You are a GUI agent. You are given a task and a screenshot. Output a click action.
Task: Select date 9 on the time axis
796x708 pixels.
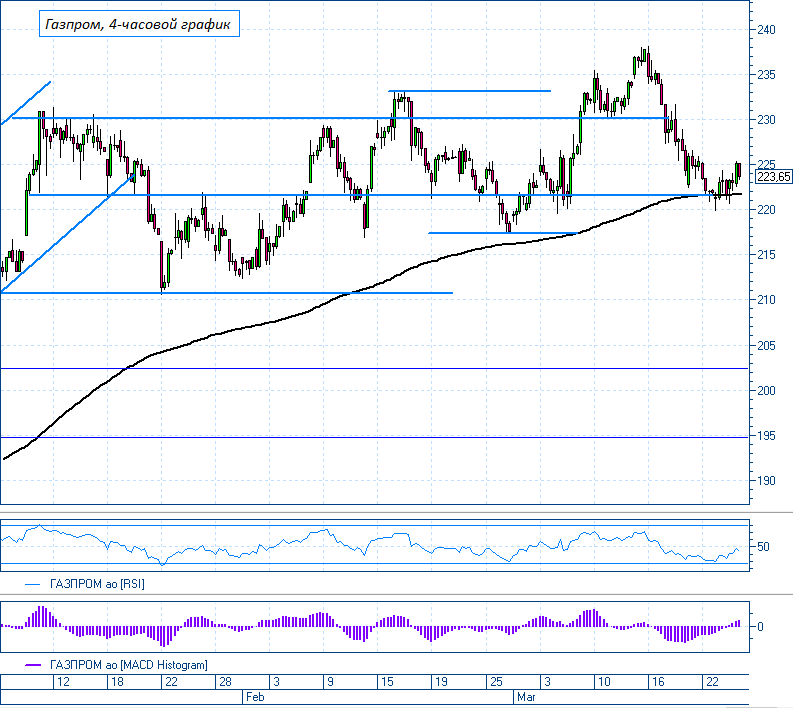pyautogui.click(x=330, y=682)
